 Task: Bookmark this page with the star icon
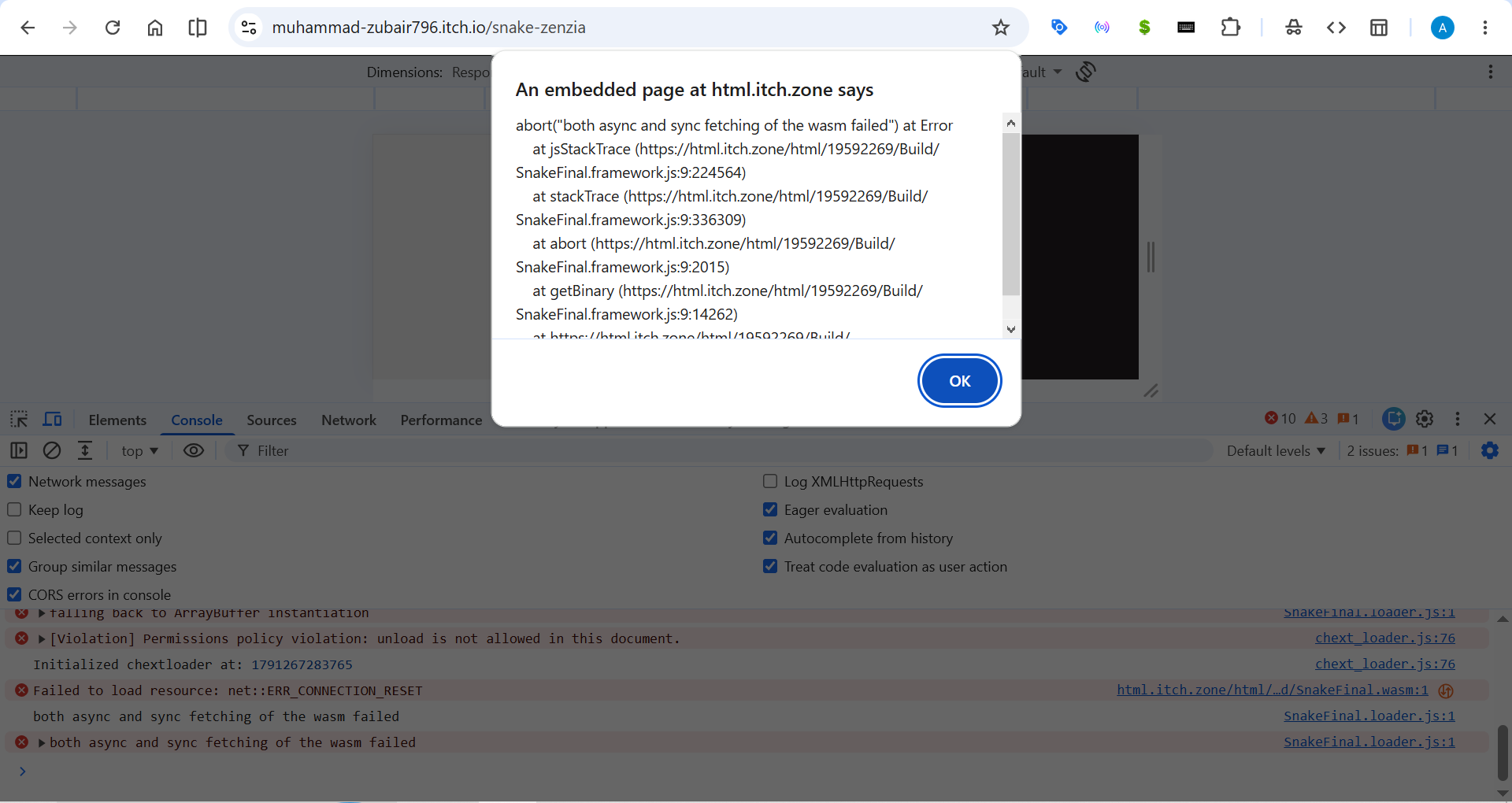coord(1000,28)
